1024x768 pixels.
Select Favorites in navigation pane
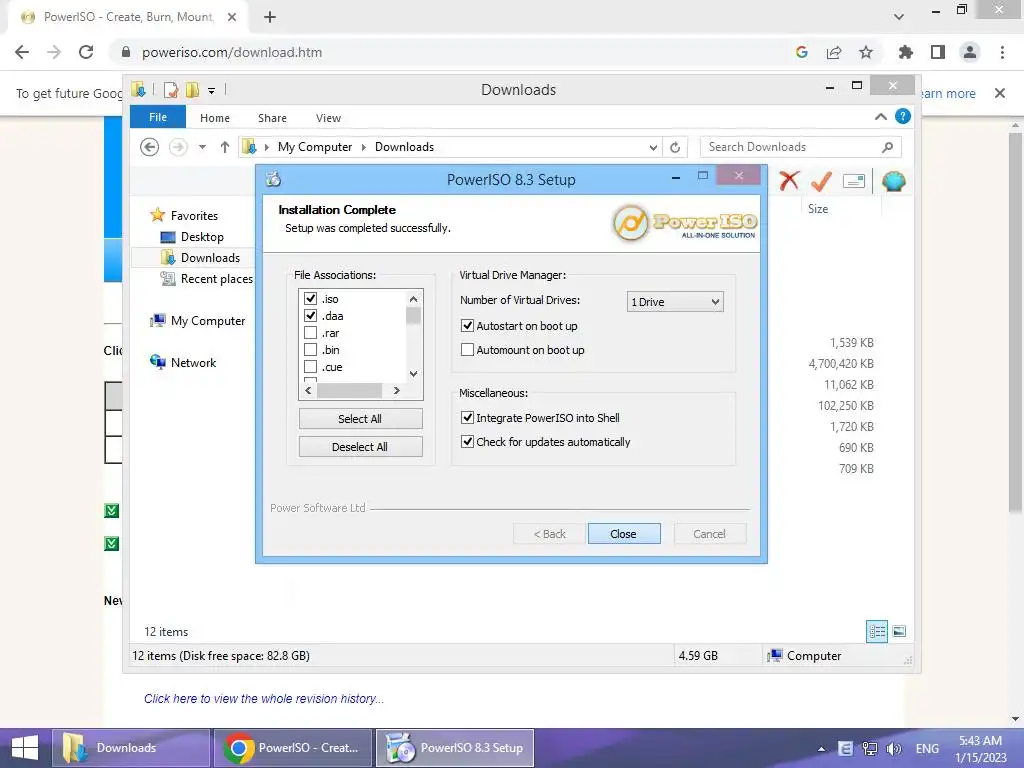[x=194, y=216]
